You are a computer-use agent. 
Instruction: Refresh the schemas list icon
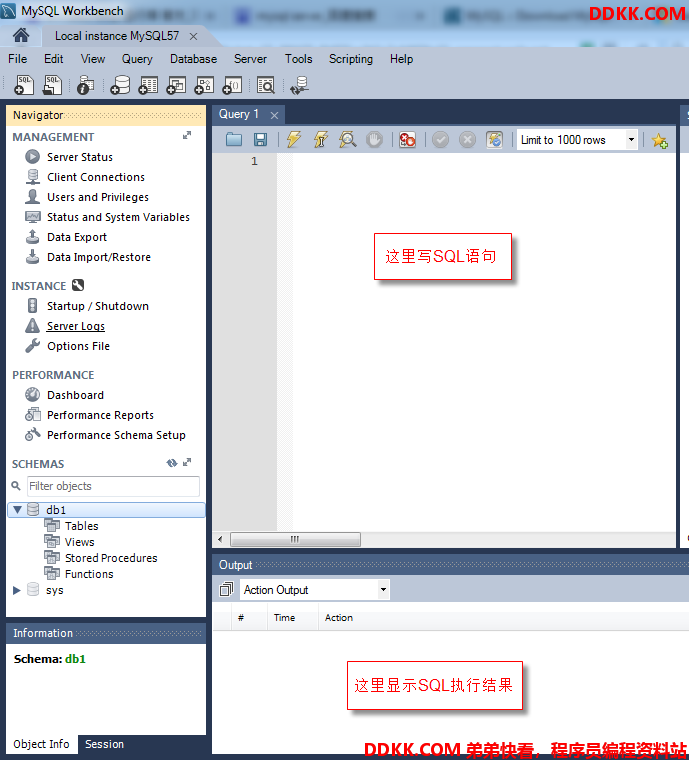click(172, 463)
